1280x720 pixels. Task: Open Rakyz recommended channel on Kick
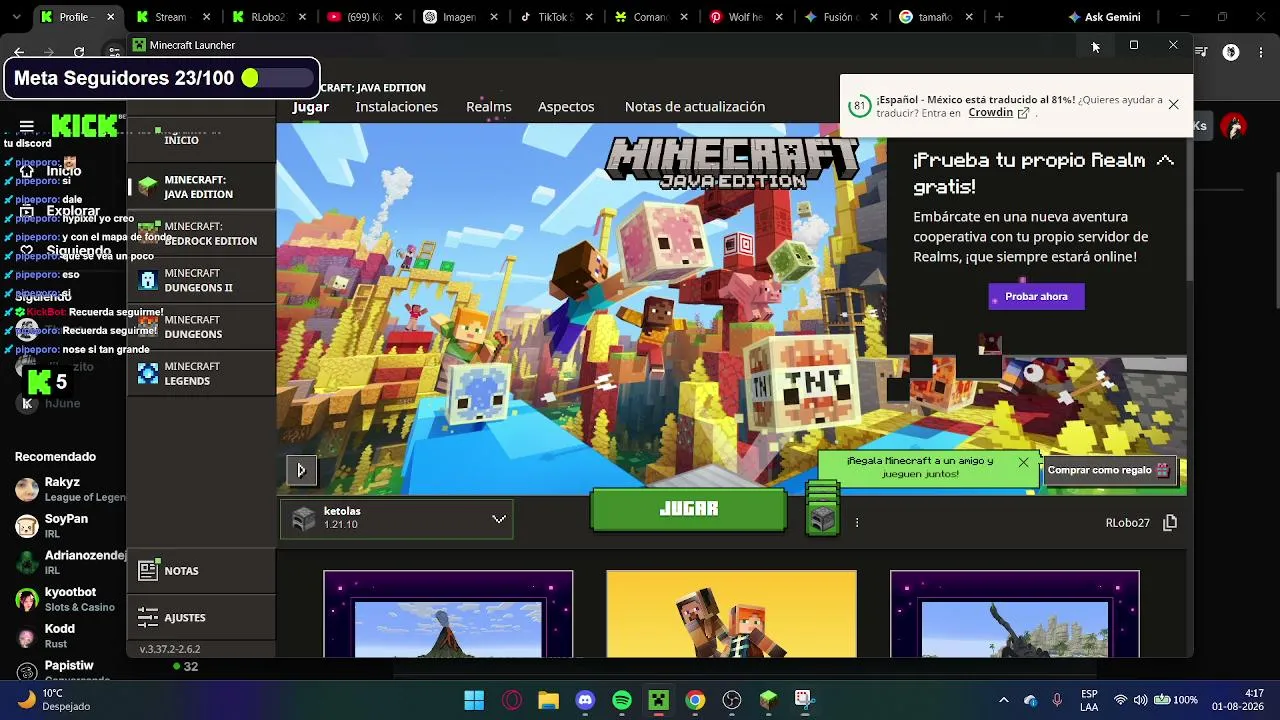[x=70, y=489]
